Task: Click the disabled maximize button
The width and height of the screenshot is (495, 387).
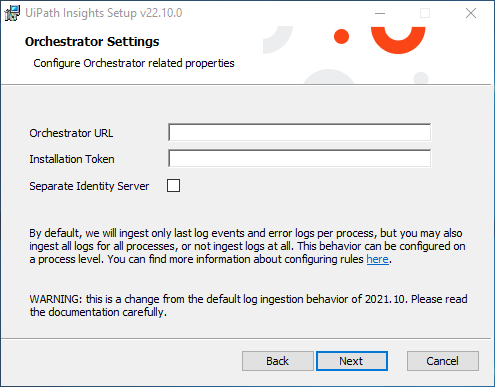Action: click(425, 13)
